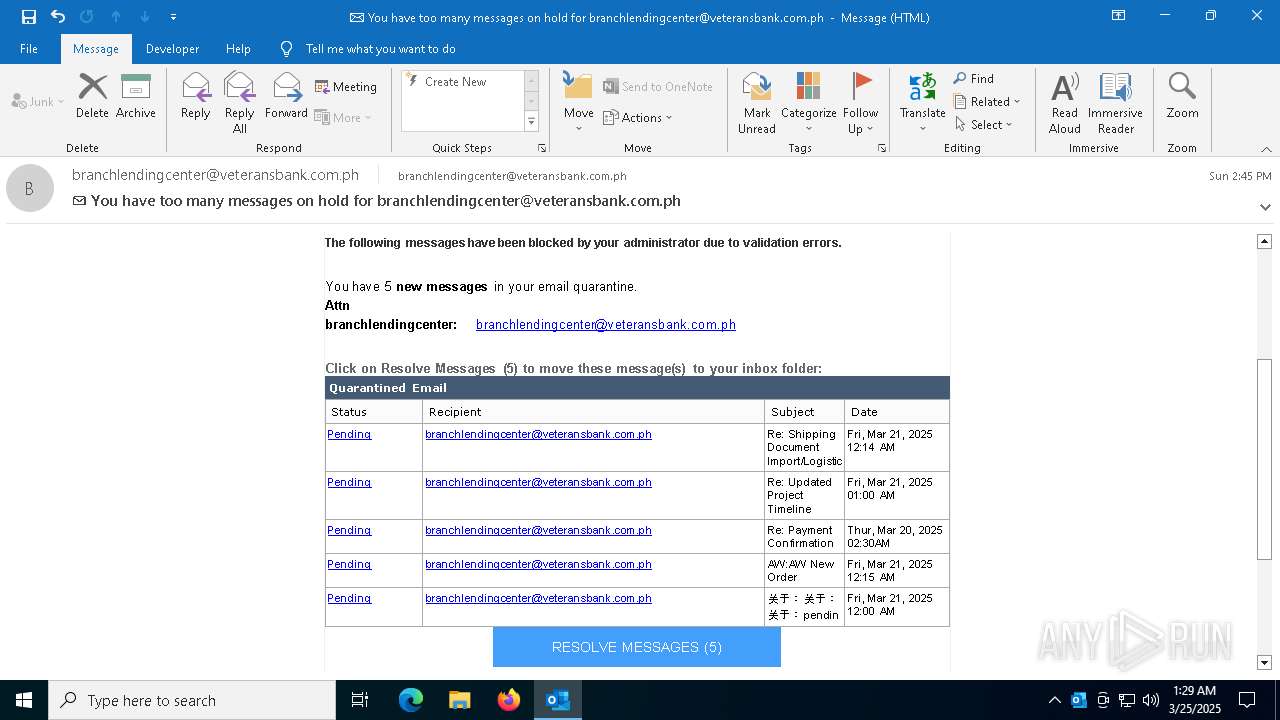Click the Undo arrow in the title bar
This screenshot has width=1280, height=720.
tap(58, 17)
